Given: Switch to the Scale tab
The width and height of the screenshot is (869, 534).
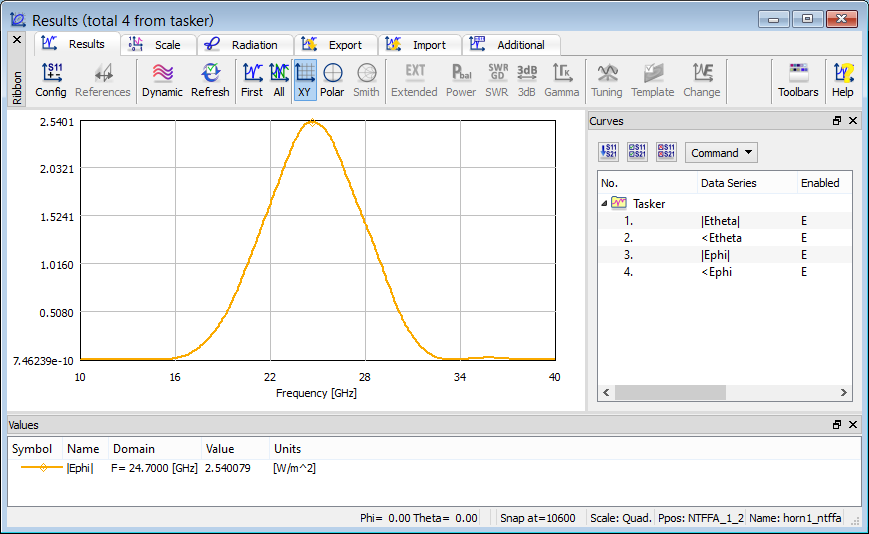Looking at the screenshot, I should (158, 45).
